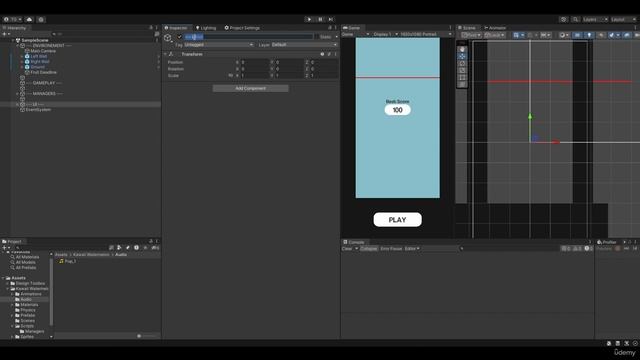
Task: Open Transform component help icon
Action: tap(322, 54)
